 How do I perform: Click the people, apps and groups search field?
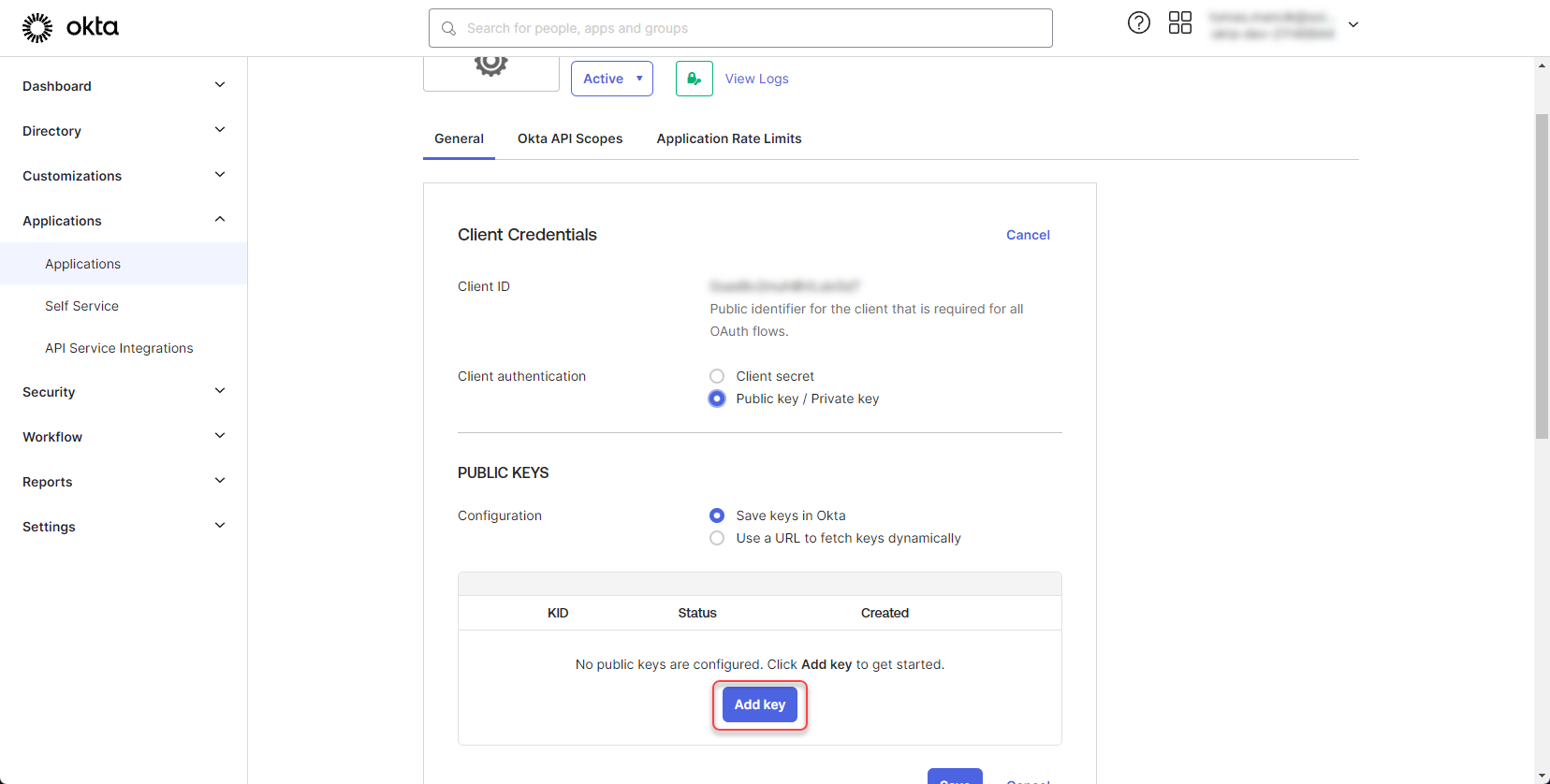pyautogui.click(x=749, y=29)
